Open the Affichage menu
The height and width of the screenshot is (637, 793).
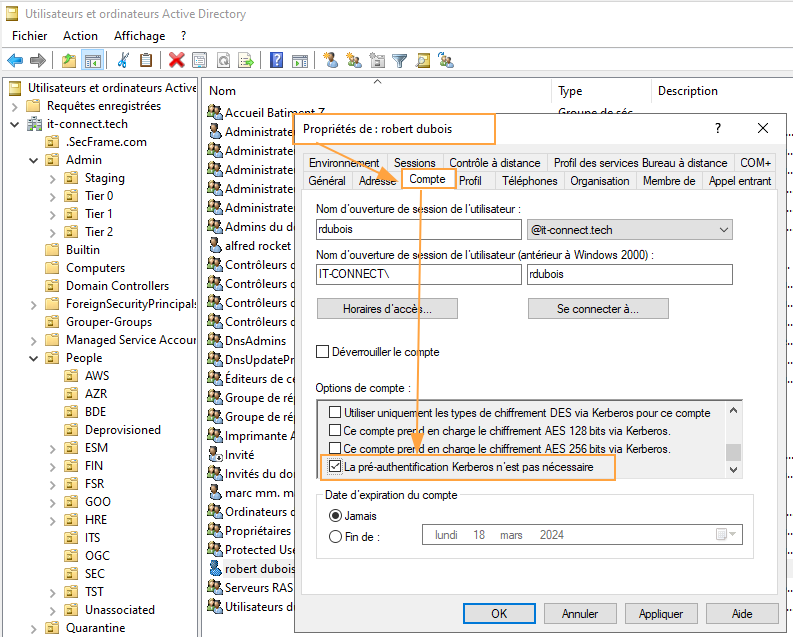click(x=140, y=36)
